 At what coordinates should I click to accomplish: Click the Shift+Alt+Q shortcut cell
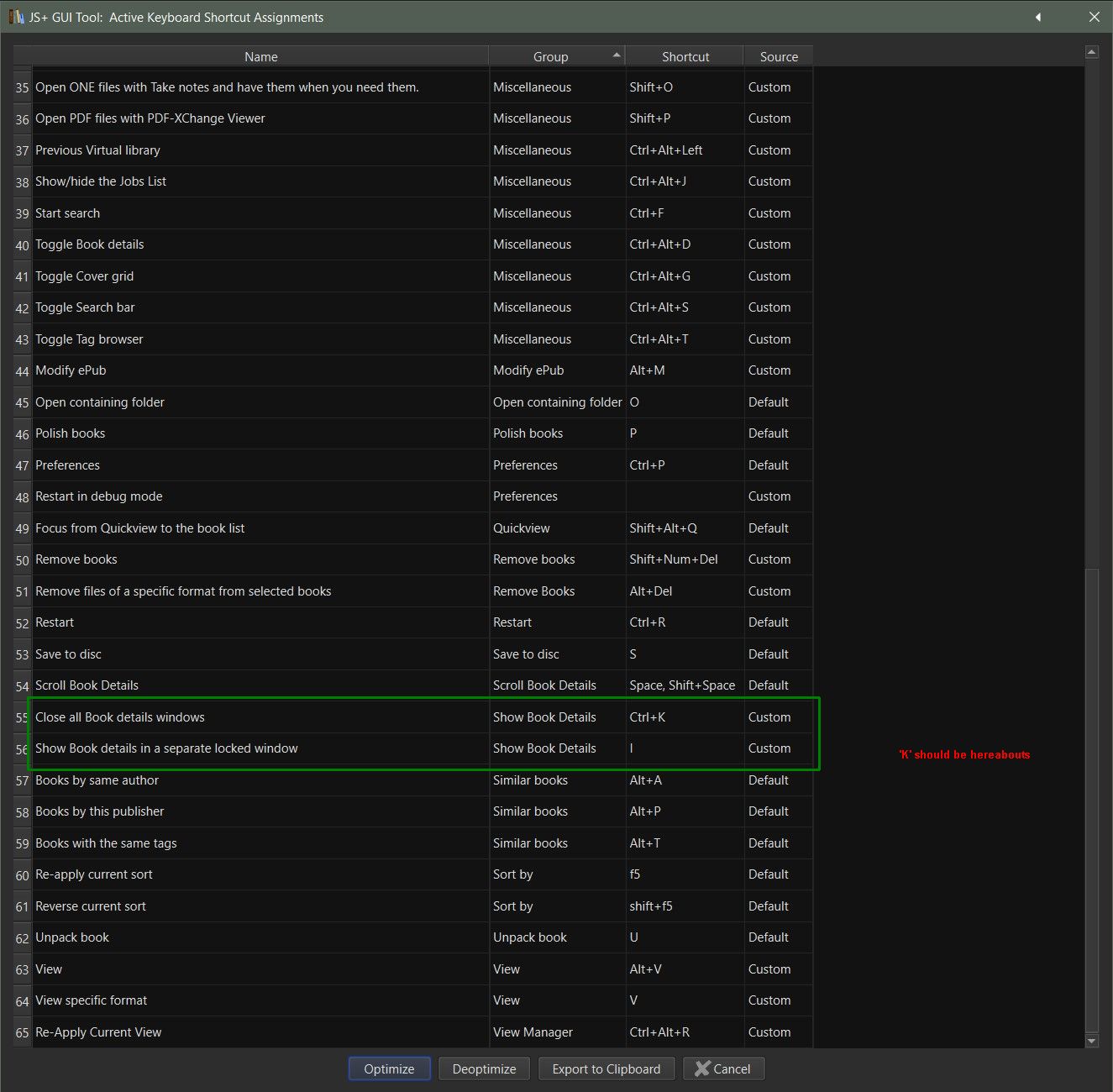coord(685,528)
